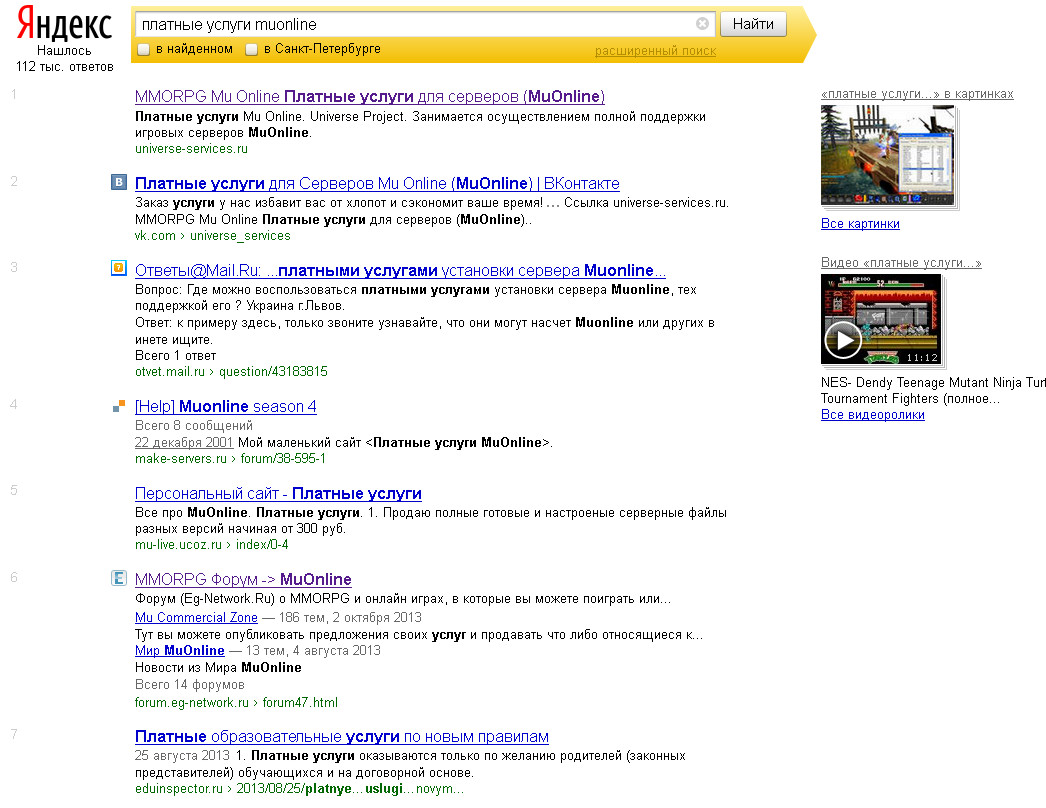The image size is (1046, 808).
Task: Click the forum/38-595-1 URL path
Action: (283, 458)
